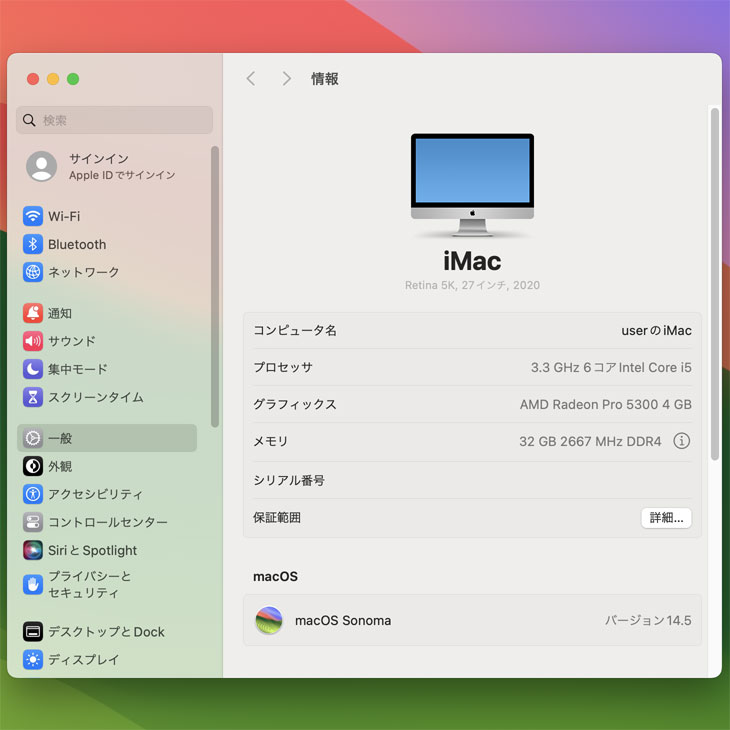Image resolution: width=730 pixels, height=730 pixels.
Task: Click the コンピュータ名 label
Action: pyautogui.click(x=295, y=330)
